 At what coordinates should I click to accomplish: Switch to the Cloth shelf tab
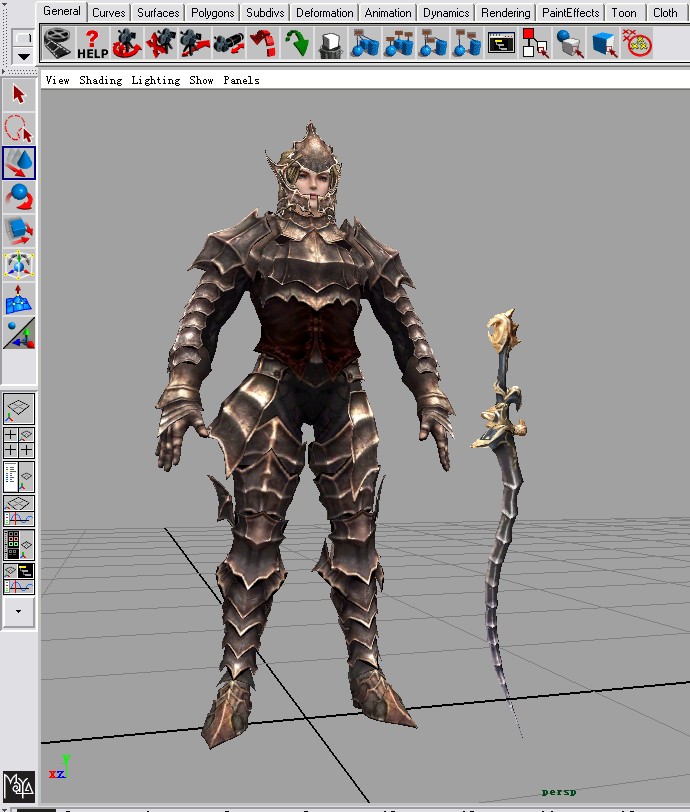click(x=665, y=12)
